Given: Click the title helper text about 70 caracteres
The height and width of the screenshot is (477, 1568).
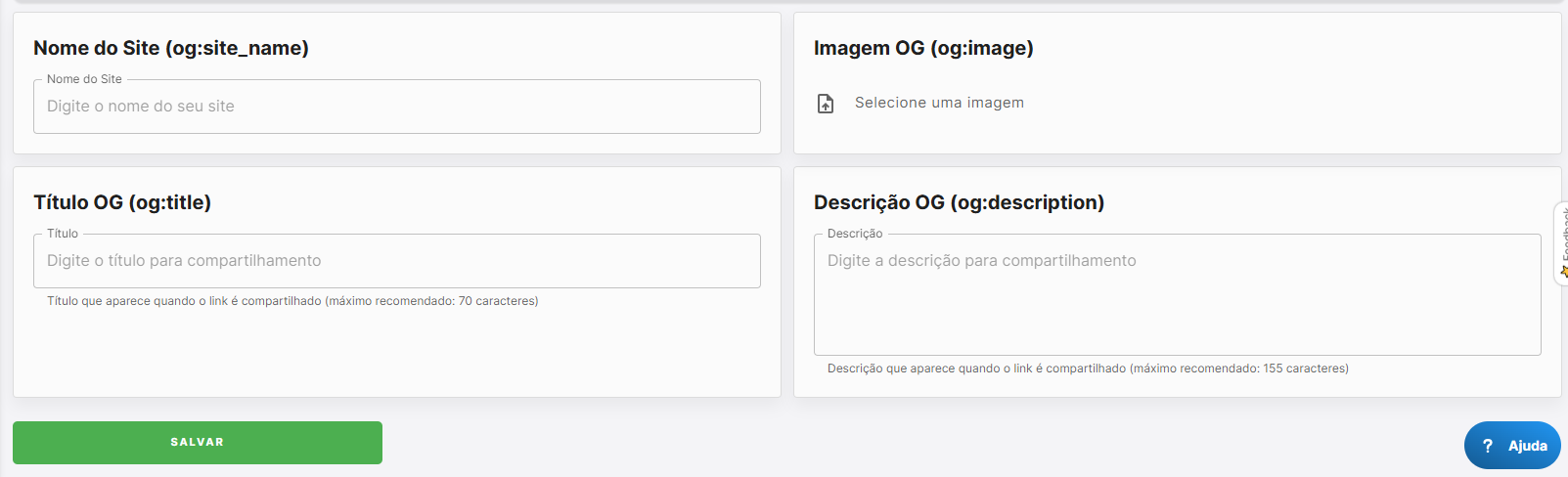Looking at the screenshot, I should pyautogui.click(x=292, y=301).
